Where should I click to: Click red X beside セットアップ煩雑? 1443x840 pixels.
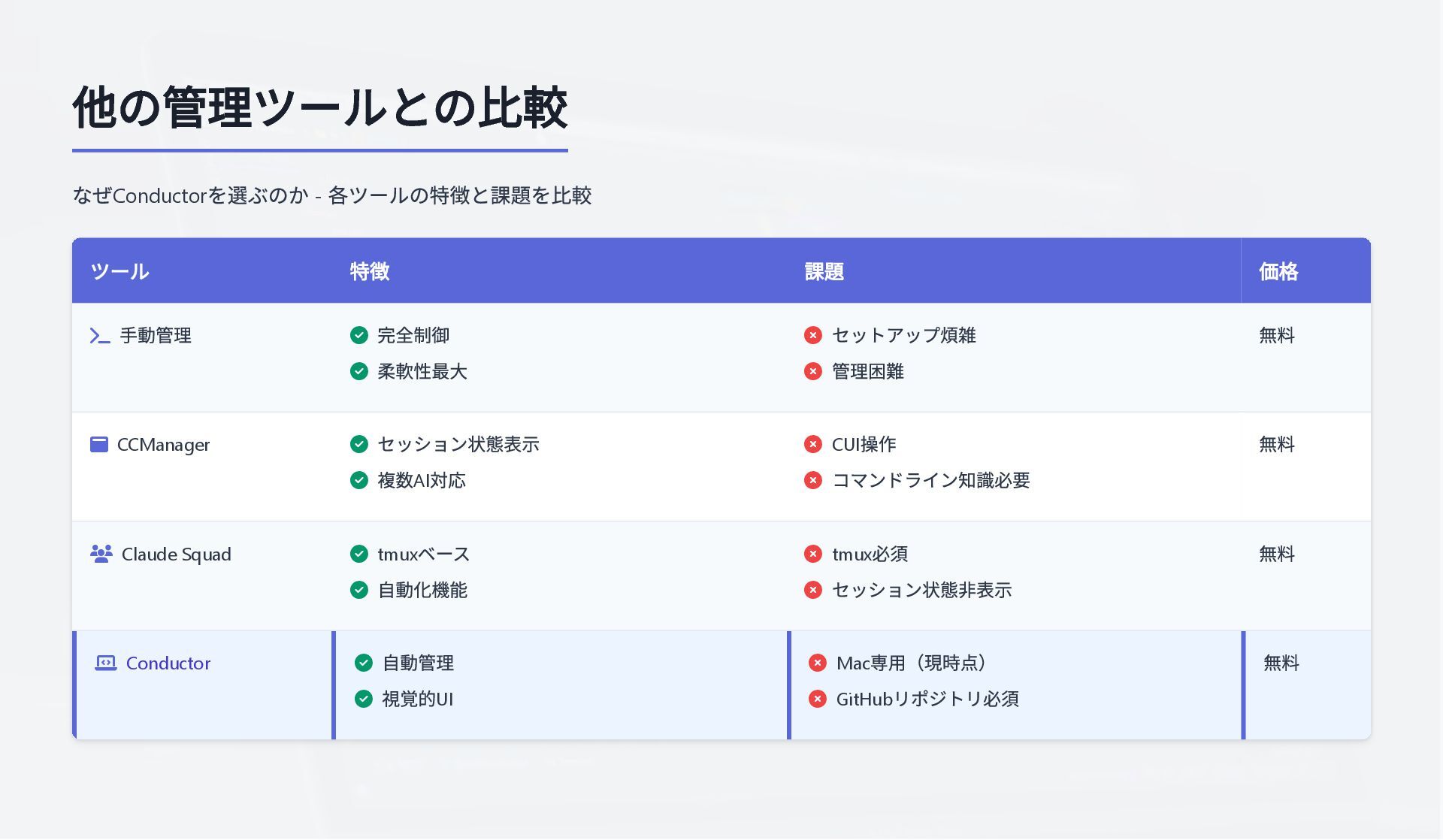tap(813, 336)
